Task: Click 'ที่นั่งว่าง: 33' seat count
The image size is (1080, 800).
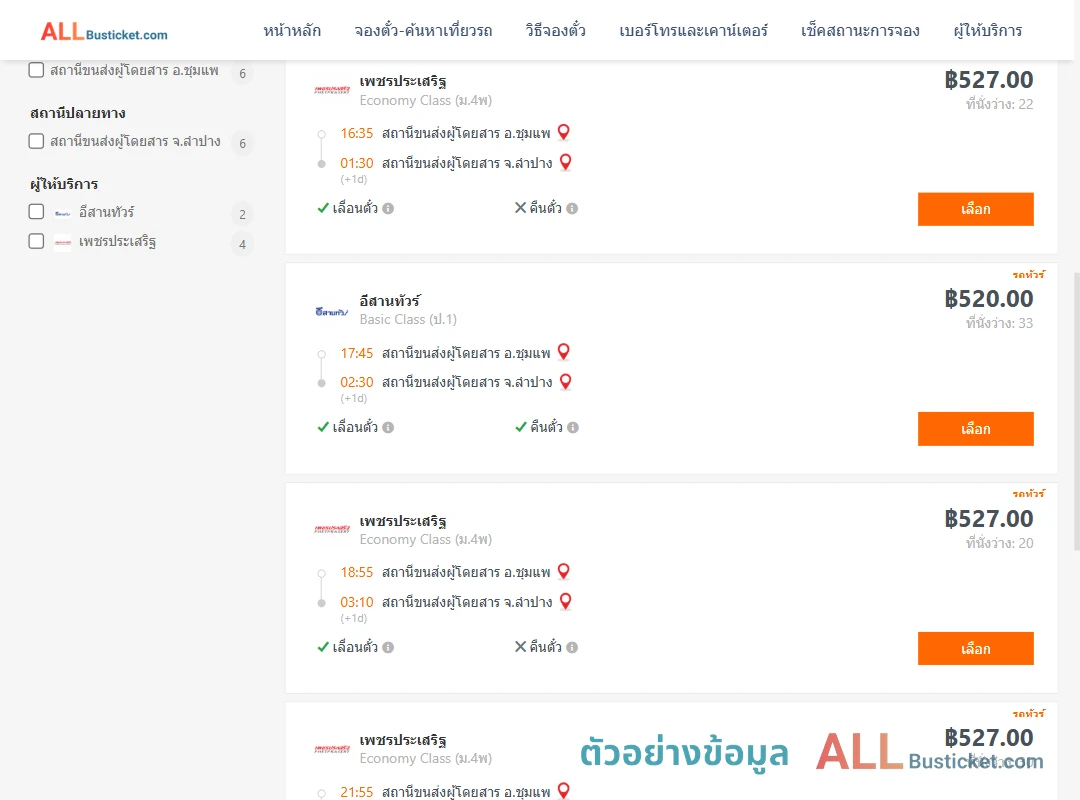Action: pos(999,323)
